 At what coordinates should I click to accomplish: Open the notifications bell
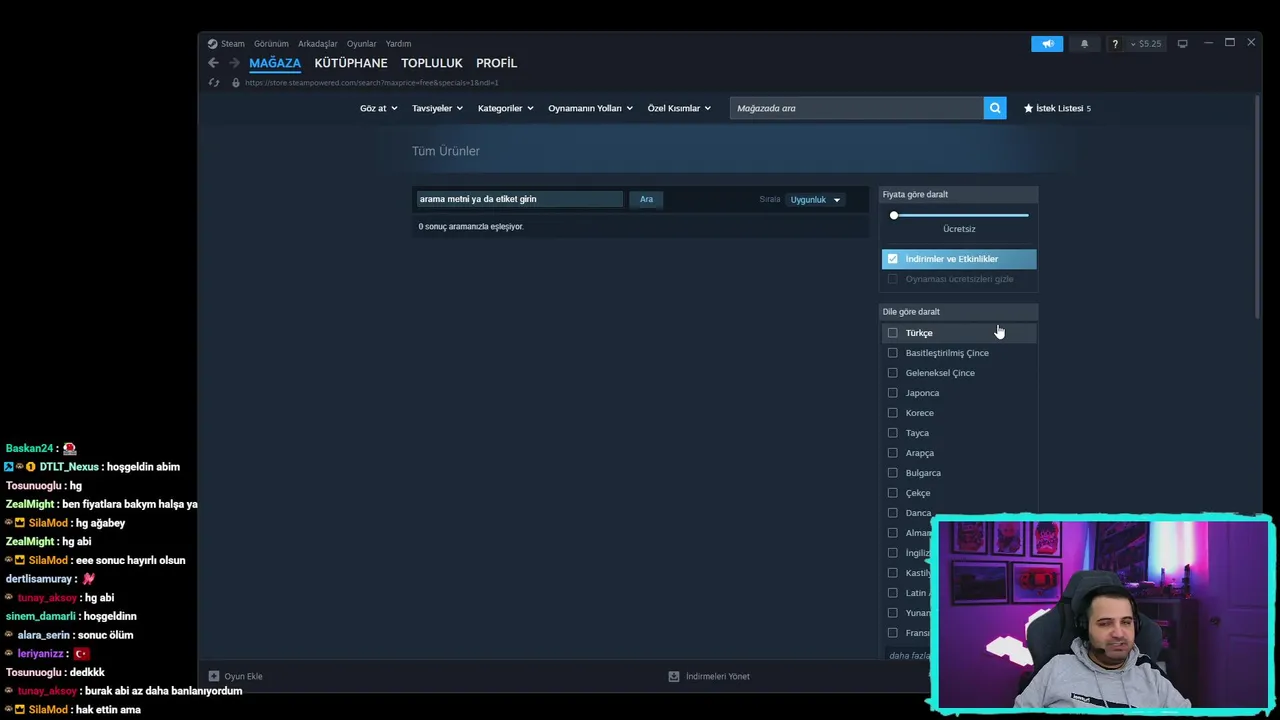click(1084, 44)
